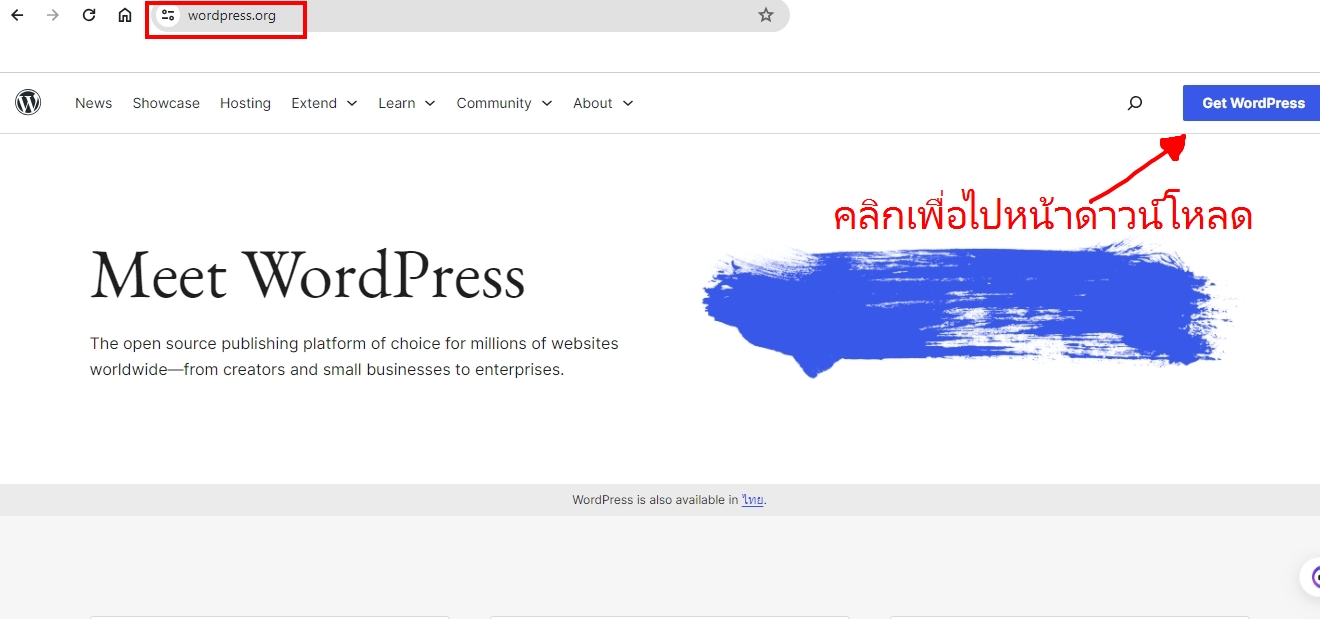The width and height of the screenshot is (1320, 619).
Task: Open the site search magnifier icon
Action: (1135, 103)
